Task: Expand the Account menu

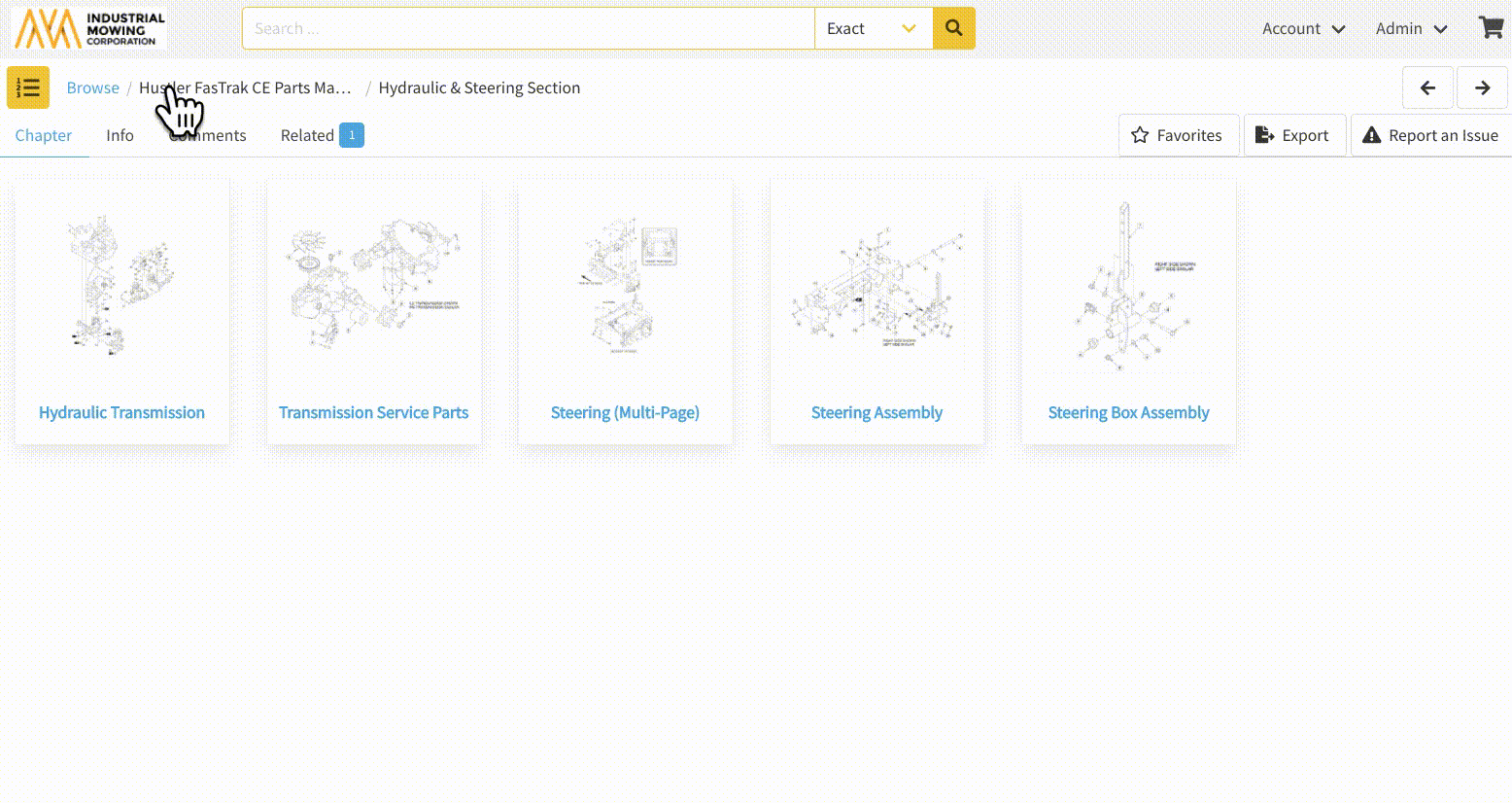Action: (1303, 28)
